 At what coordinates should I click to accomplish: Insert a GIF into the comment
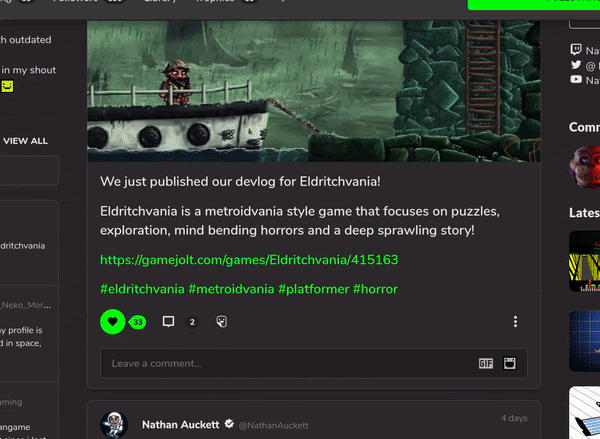click(486, 363)
